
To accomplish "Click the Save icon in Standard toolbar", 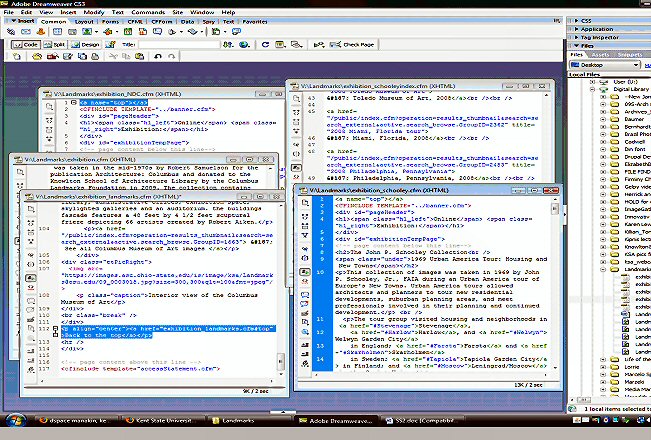I will (x=68, y=56).
